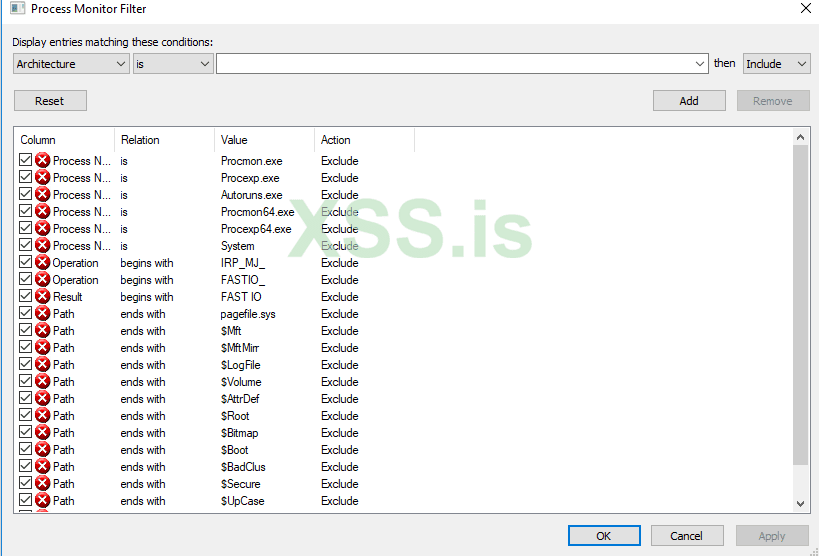Click the red exclude icon for $Secure row
The width and height of the screenshot is (819, 556).
42,483
